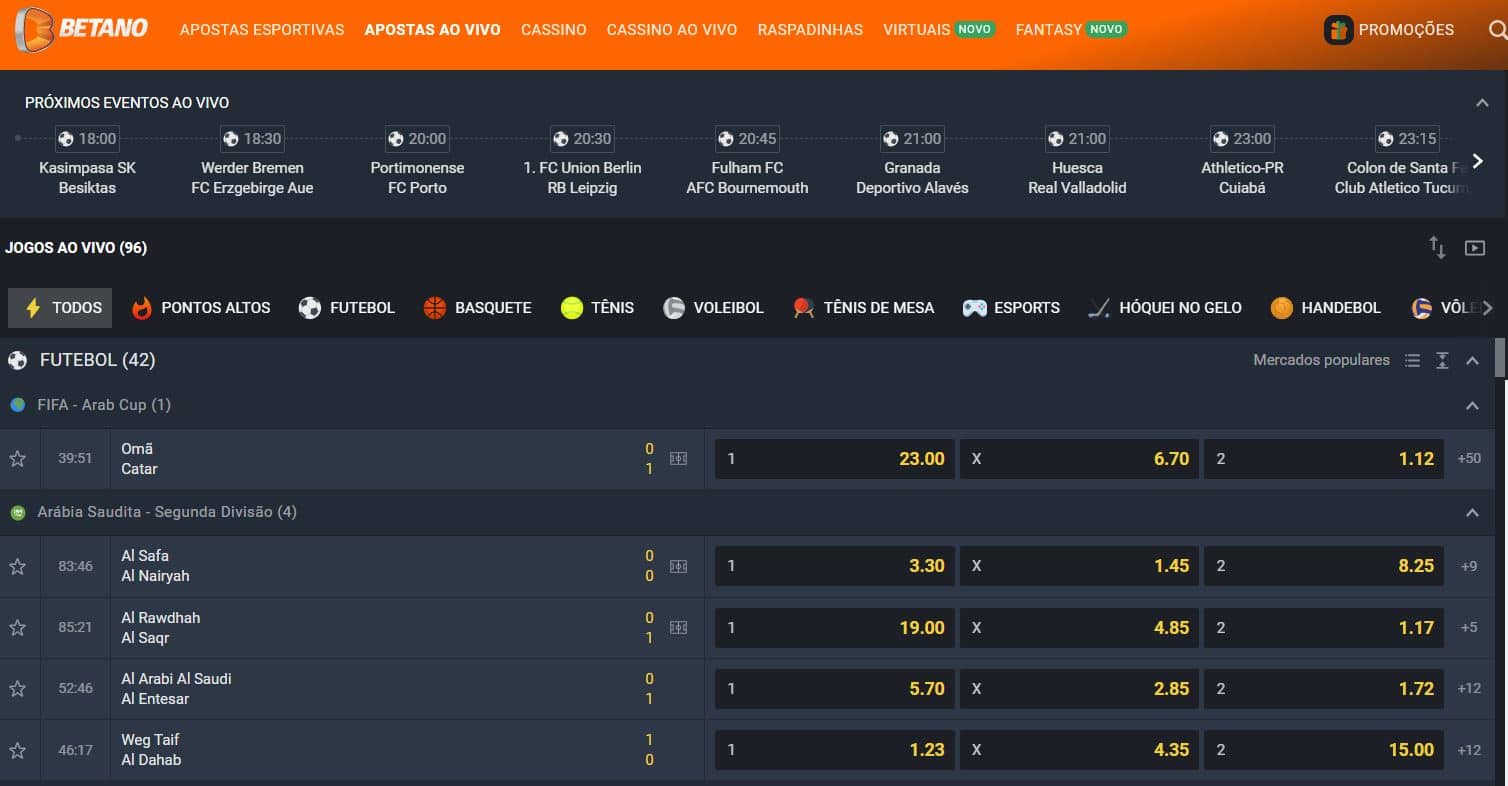
Task: Favorite the Weg Taif vs Al Dahab match
Action: pyautogui.click(x=17, y=750)
